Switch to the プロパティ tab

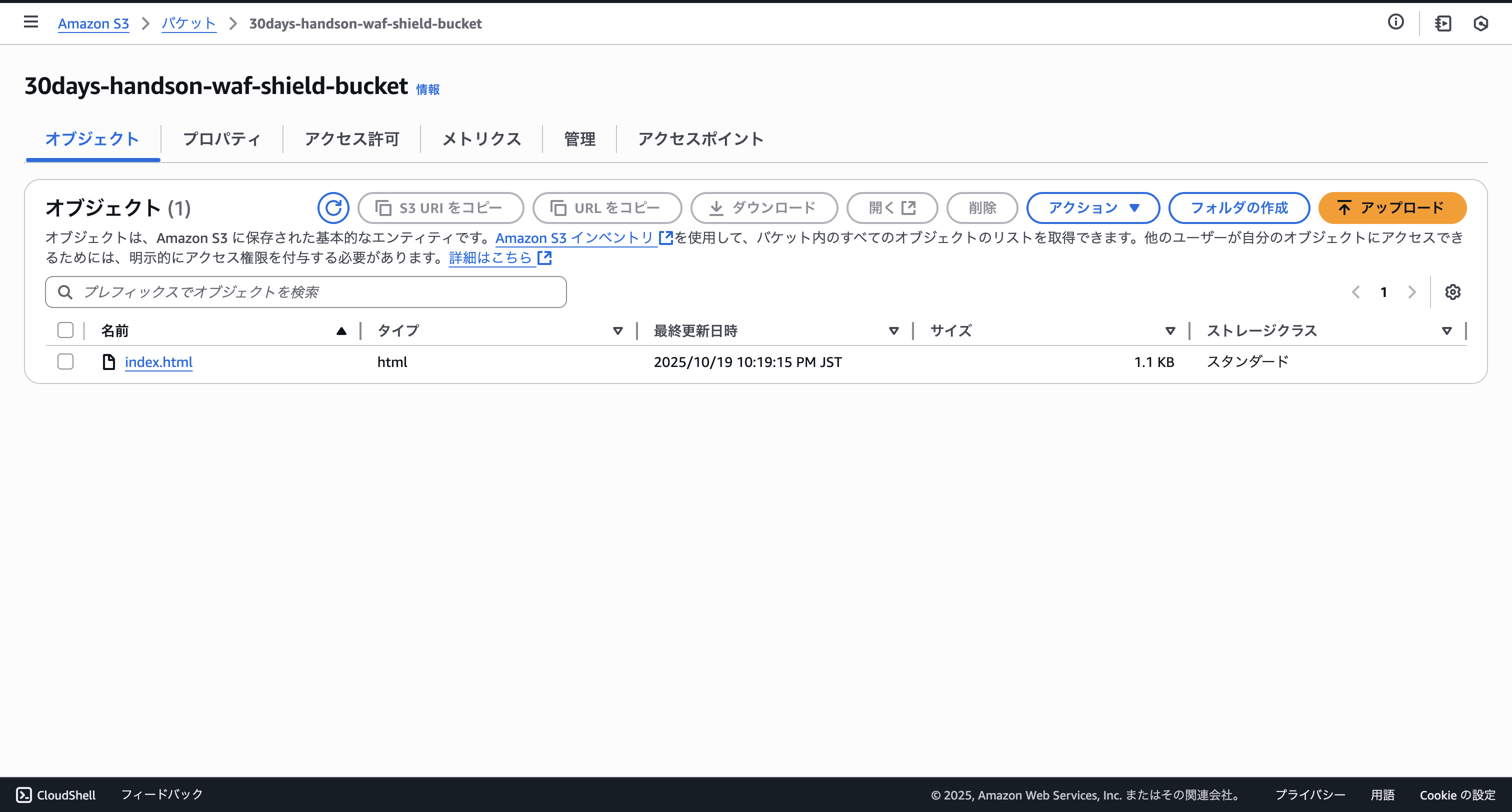pyautogui.click(x=221, y=139)
